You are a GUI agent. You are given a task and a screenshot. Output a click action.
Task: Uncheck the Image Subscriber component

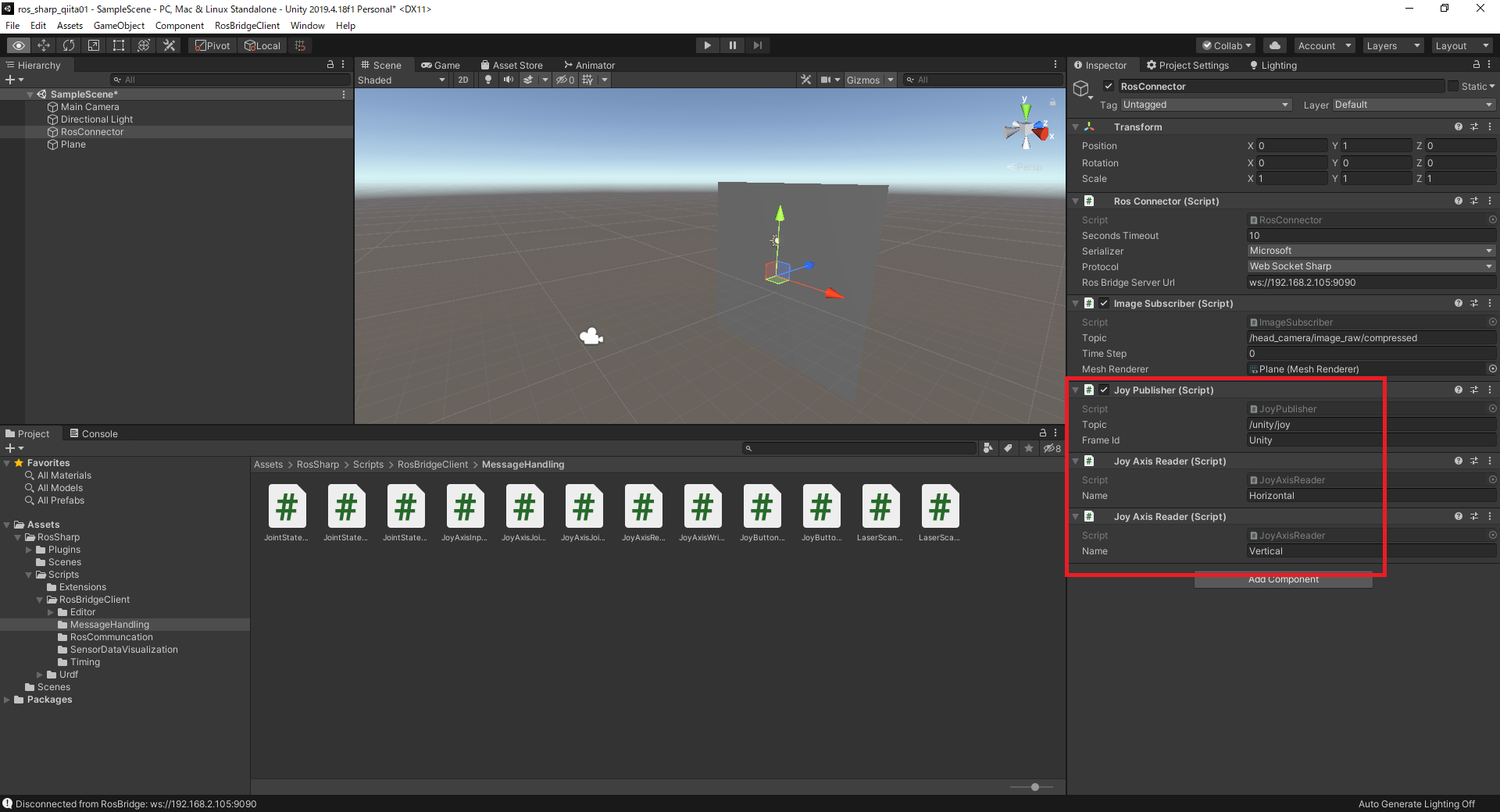click(x=1104, y=303)
